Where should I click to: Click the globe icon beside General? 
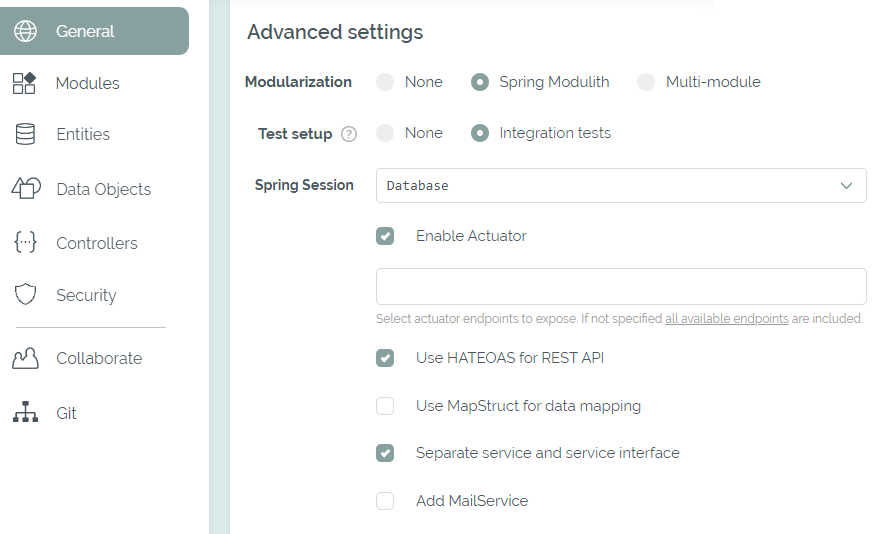(x=25, y=31)
